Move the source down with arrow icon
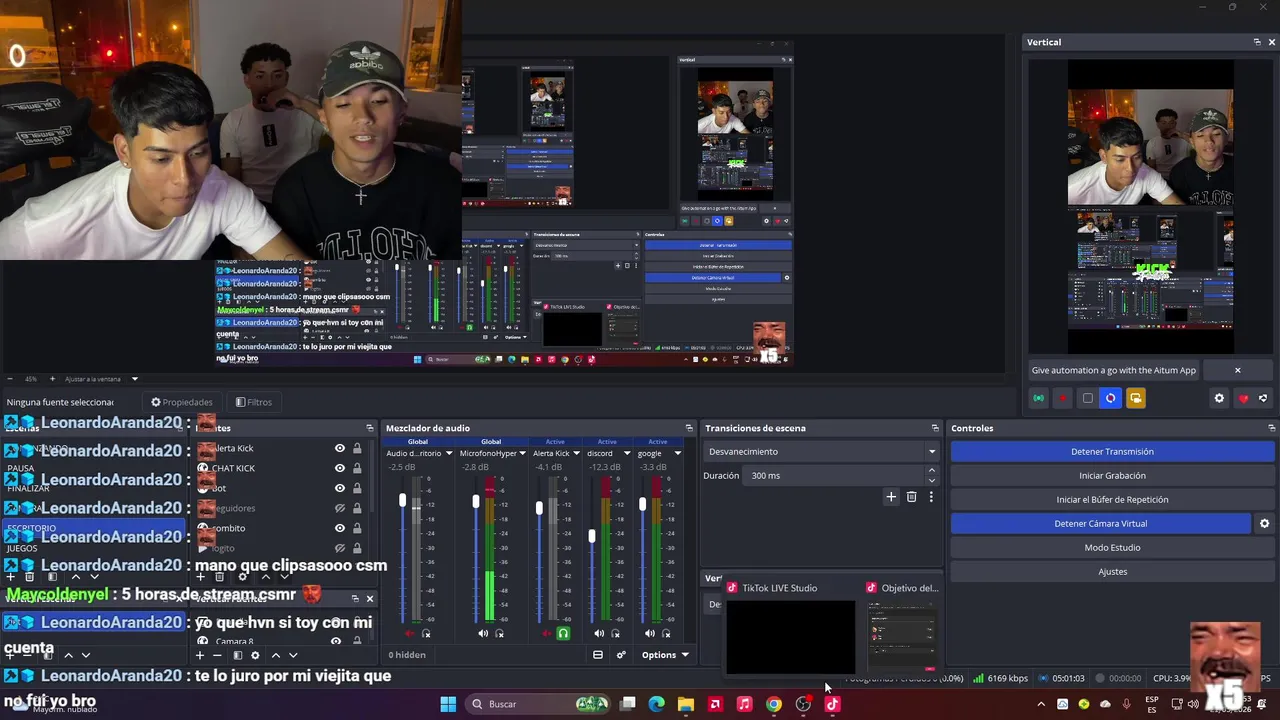This screenshot has height=720, width=1280. coord(284,576)
